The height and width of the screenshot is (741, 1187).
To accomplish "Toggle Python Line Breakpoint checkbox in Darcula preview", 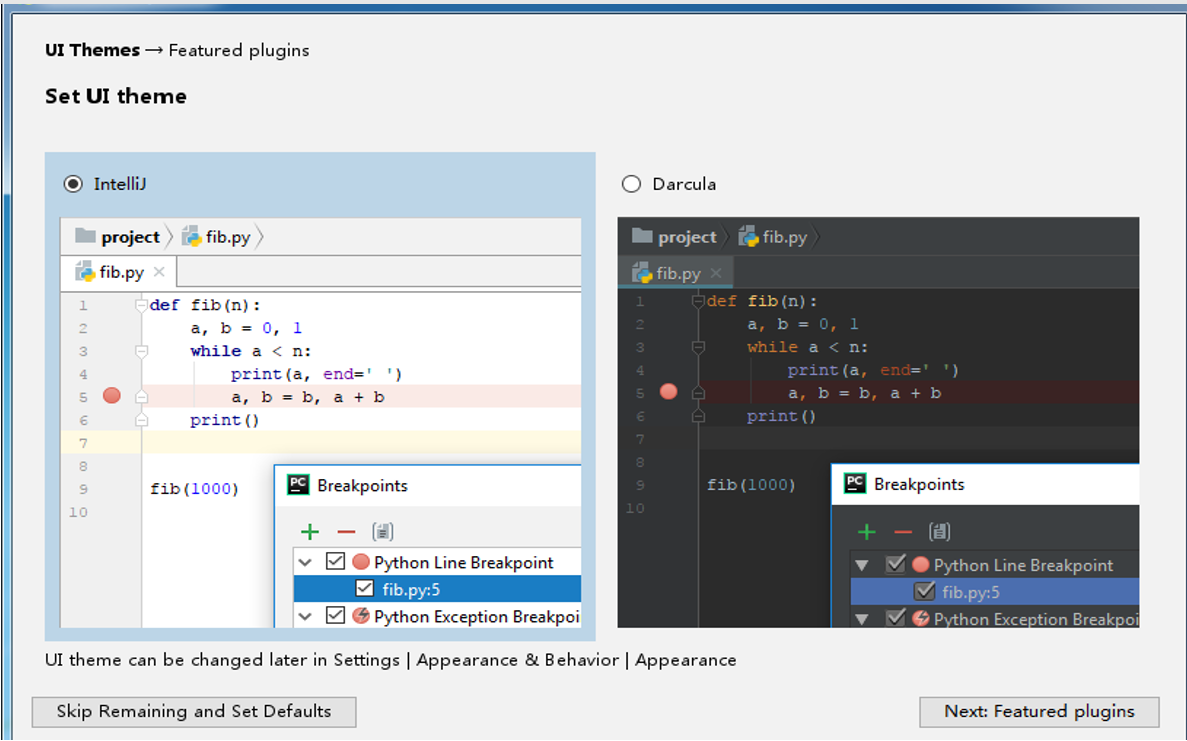I will point(896,565).
